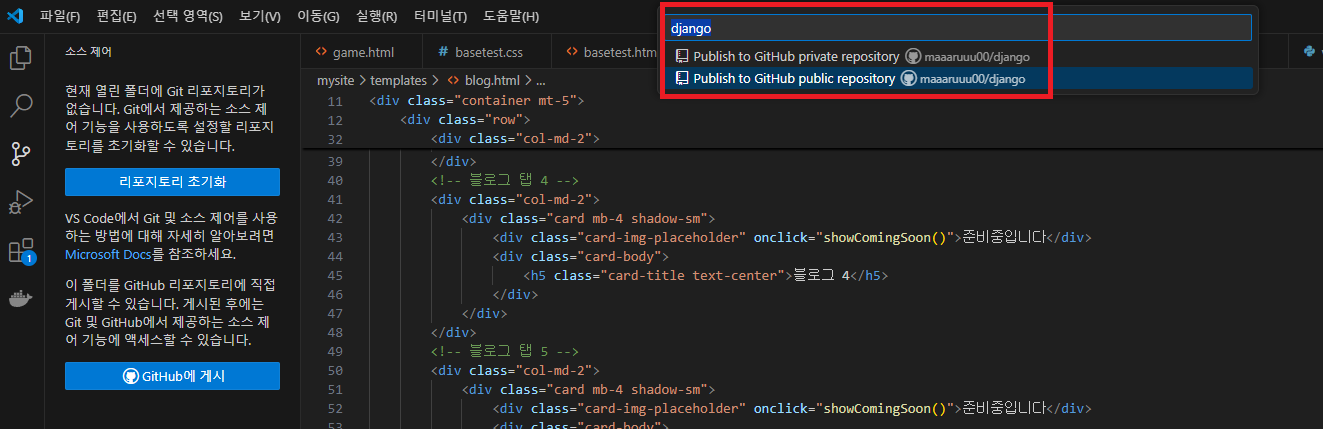Click sticky line 32 col-md-2 div

[515, 139]
